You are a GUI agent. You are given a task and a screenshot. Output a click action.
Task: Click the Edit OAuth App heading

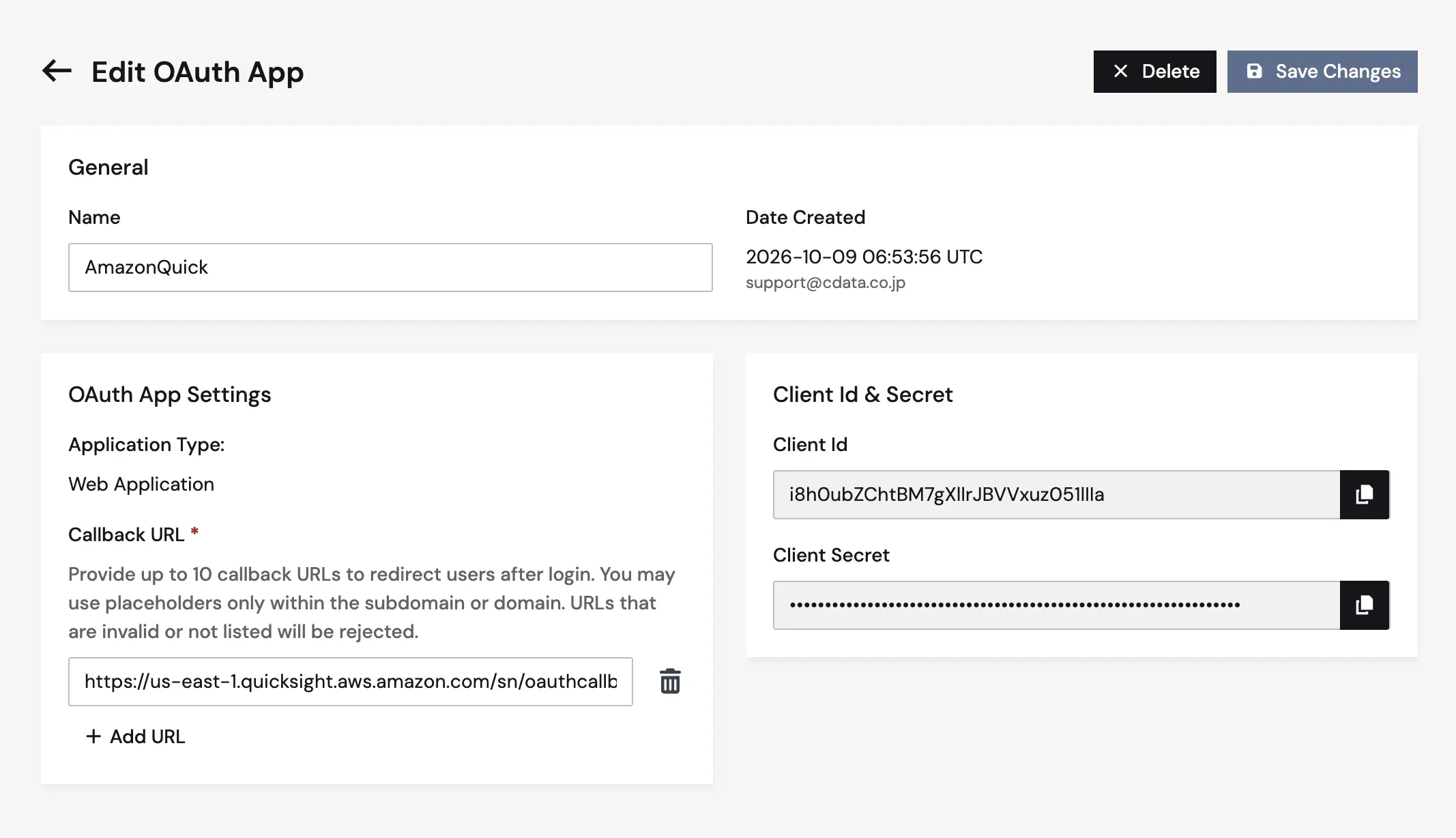click(198, 72)
